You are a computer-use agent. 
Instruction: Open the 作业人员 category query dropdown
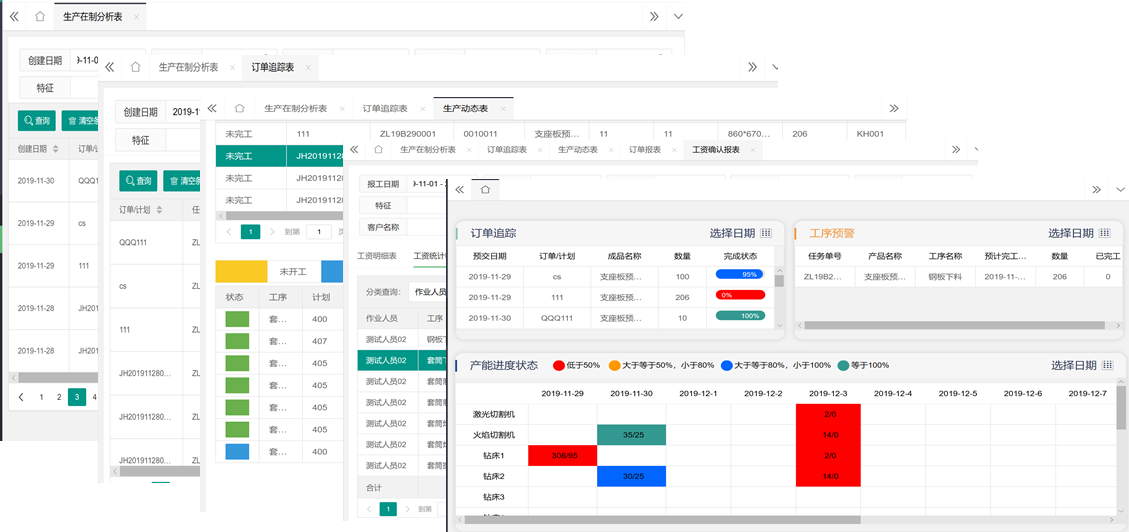coord(430,292)
